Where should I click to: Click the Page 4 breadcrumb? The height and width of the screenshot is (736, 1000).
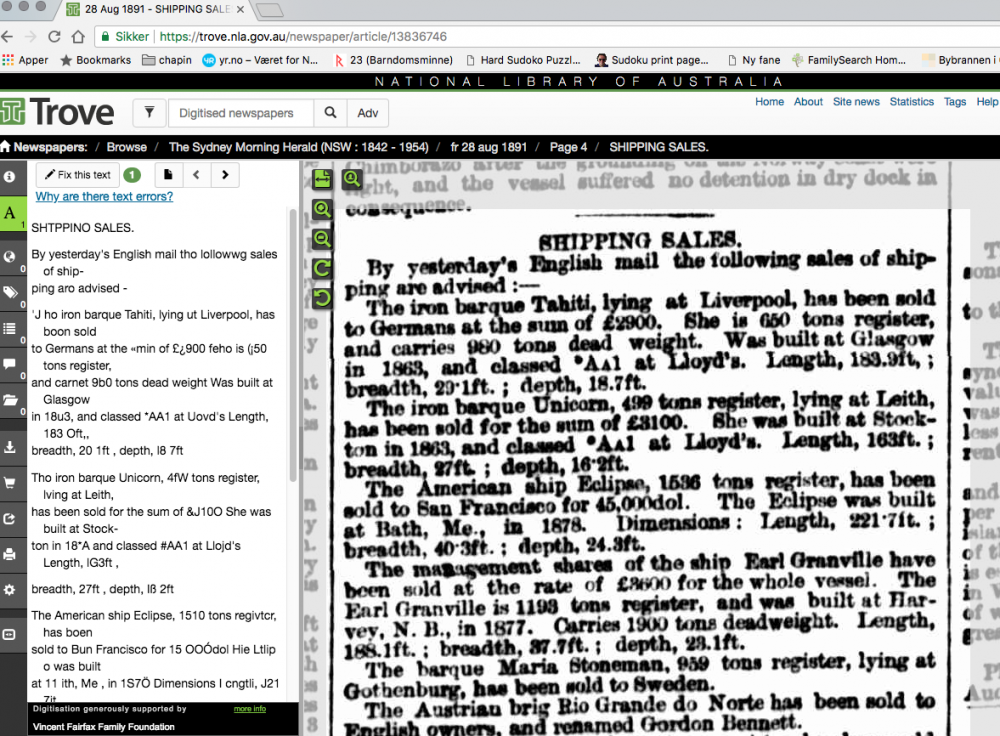(568, 147)
